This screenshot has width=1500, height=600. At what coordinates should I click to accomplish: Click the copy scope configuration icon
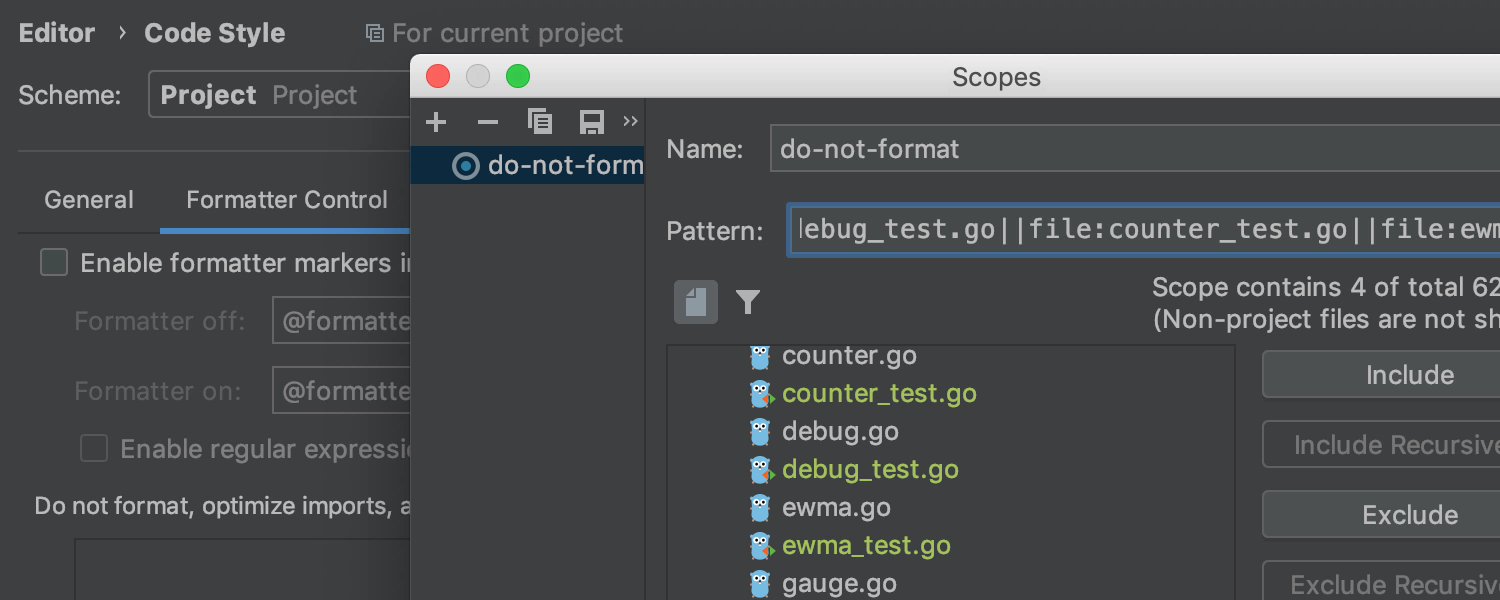(540, 122)
